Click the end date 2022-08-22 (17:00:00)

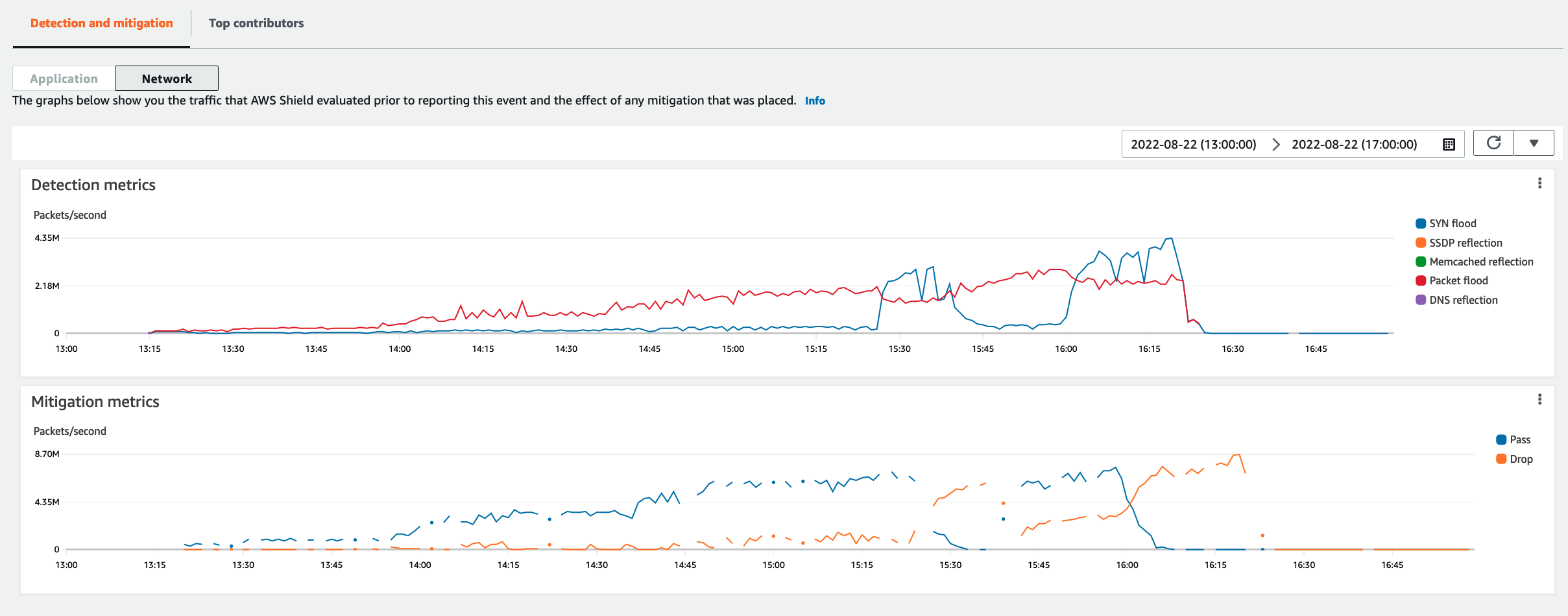[1354, 144]
